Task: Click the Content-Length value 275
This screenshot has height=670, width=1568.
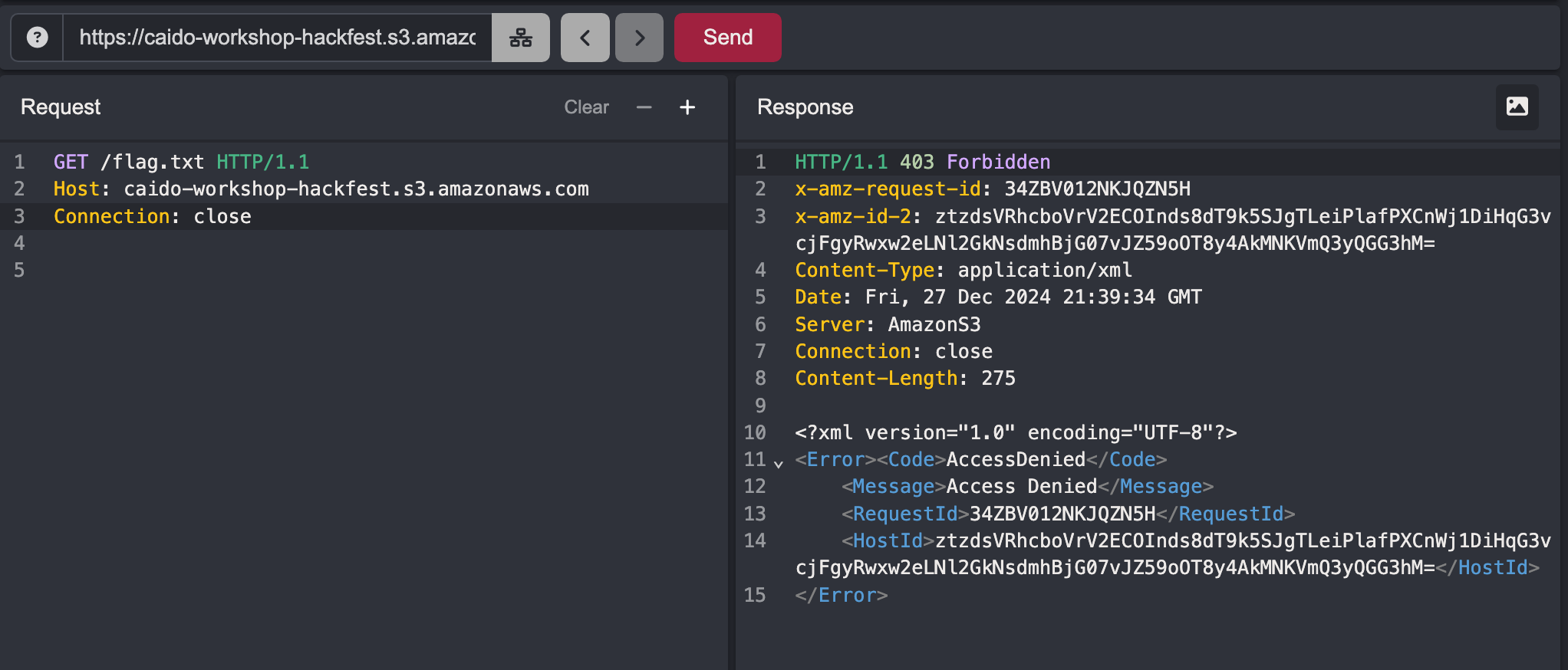Action: [998, 378]
